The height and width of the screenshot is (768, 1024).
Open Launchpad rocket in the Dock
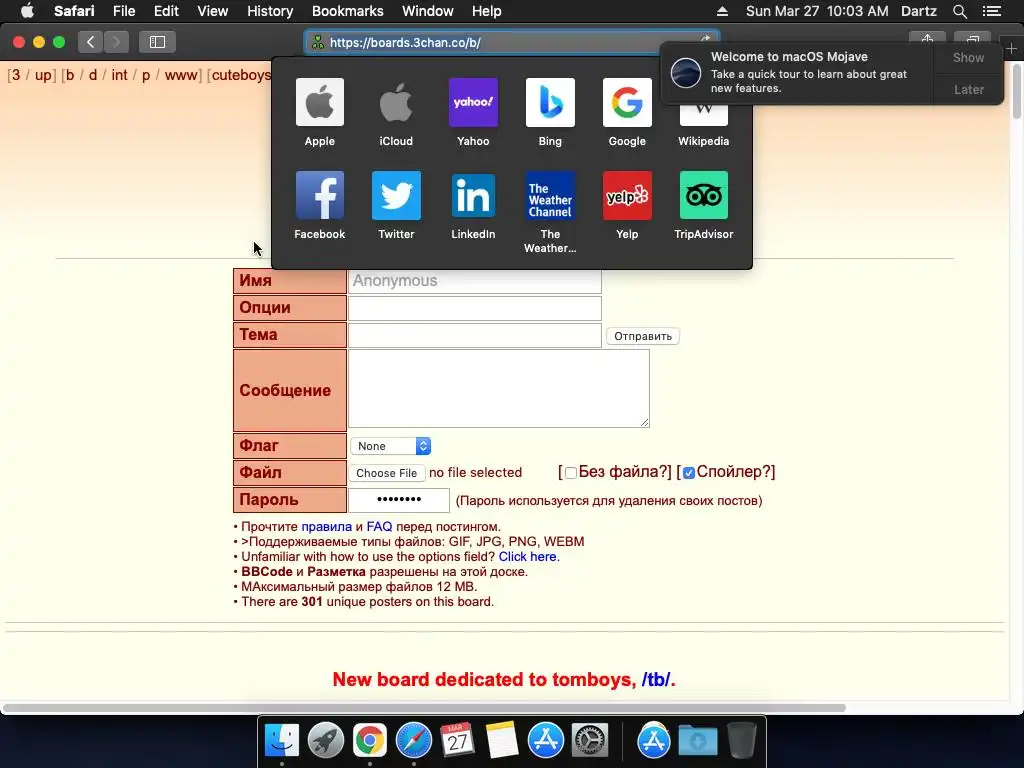coord(326,741)
